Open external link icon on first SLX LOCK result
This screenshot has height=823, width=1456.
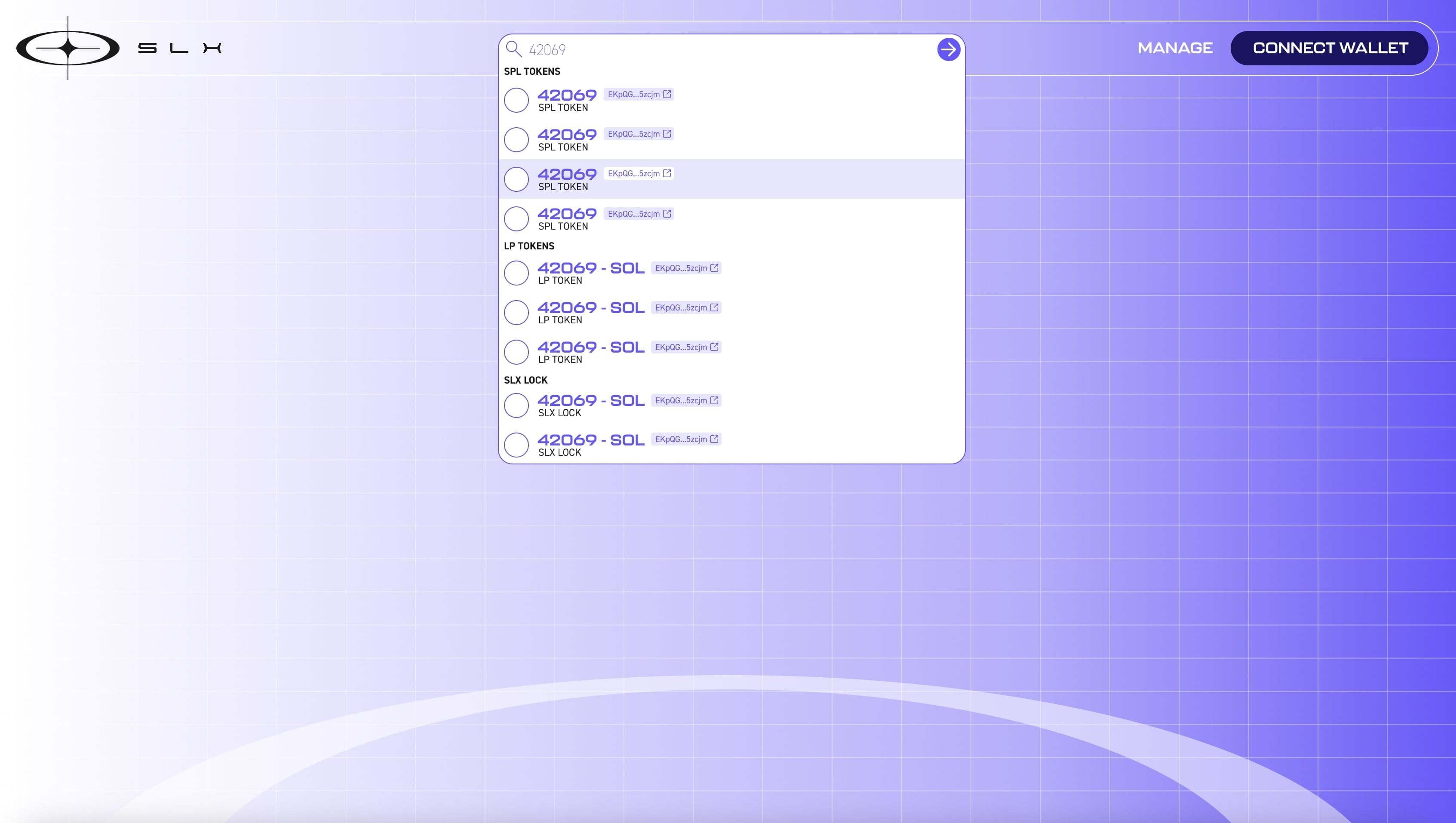tap(714, 400)
